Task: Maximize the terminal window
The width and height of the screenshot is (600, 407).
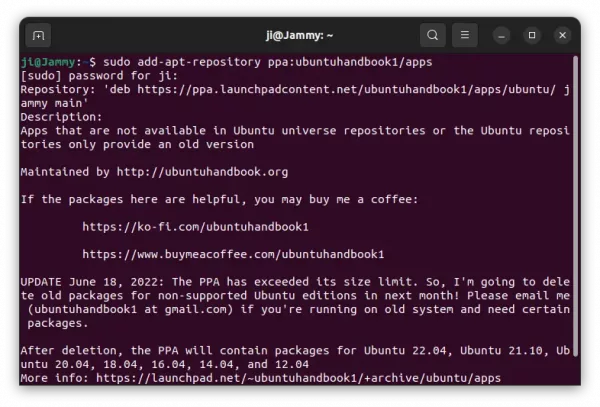Action: (x=532, y=35)
